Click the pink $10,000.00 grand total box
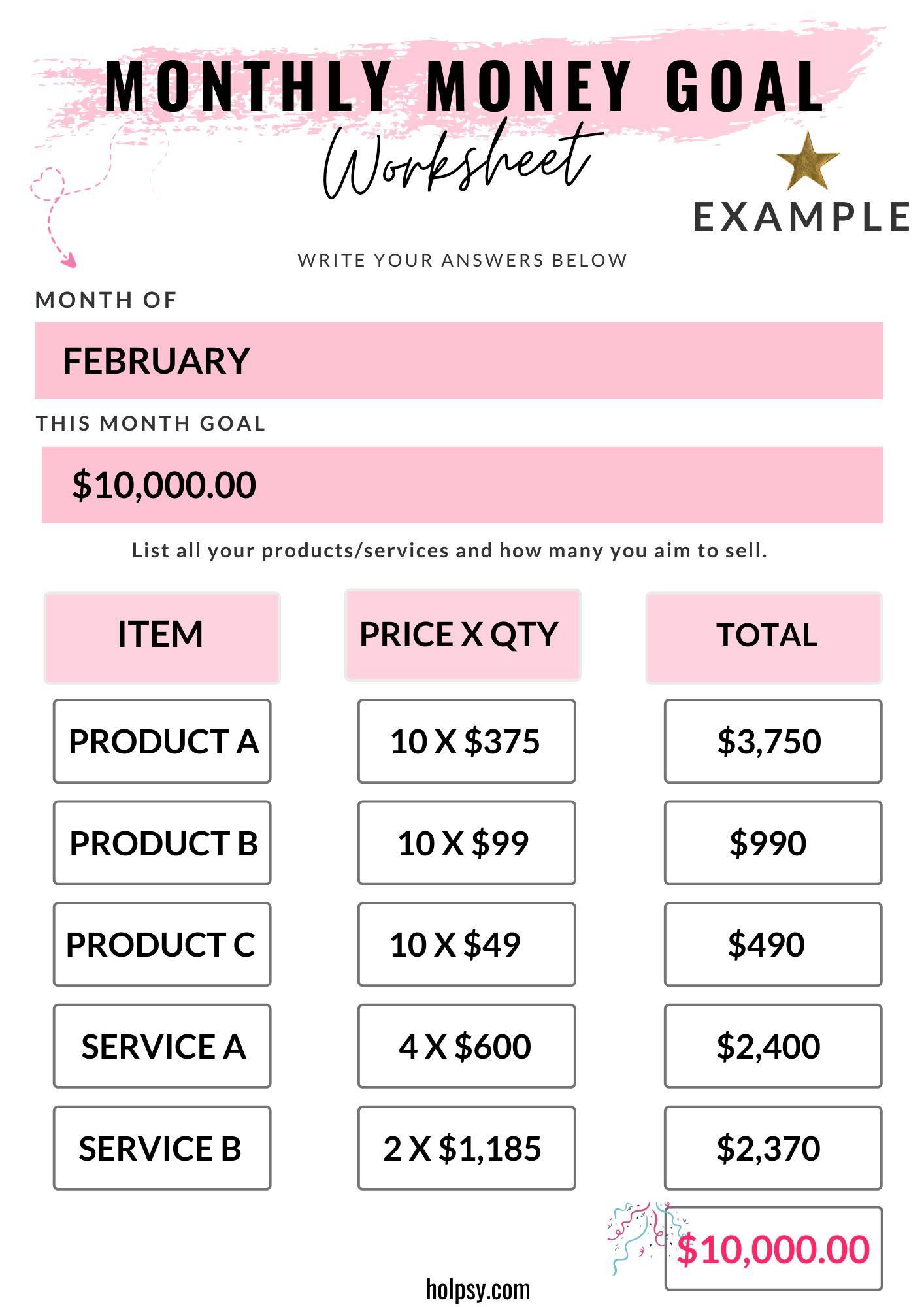 [774, 1248]
